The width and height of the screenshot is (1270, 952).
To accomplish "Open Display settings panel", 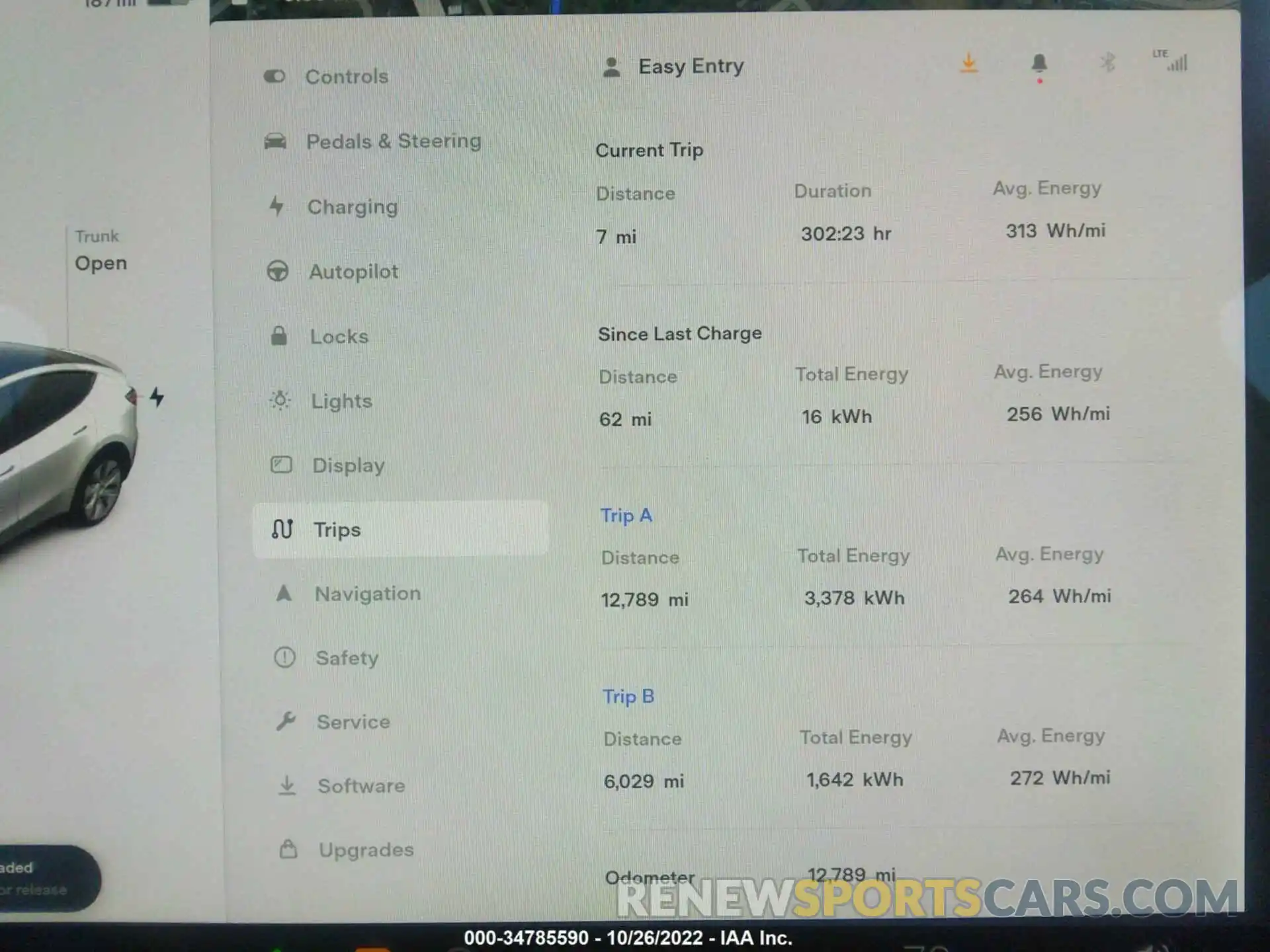I will tap(349, 465).
